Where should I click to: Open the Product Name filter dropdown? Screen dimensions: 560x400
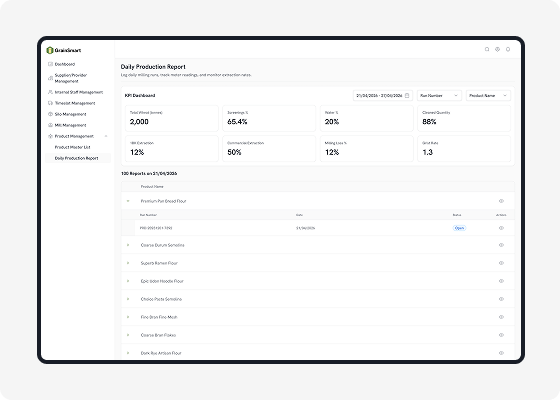pyautogui.click(x=488, y=96)
